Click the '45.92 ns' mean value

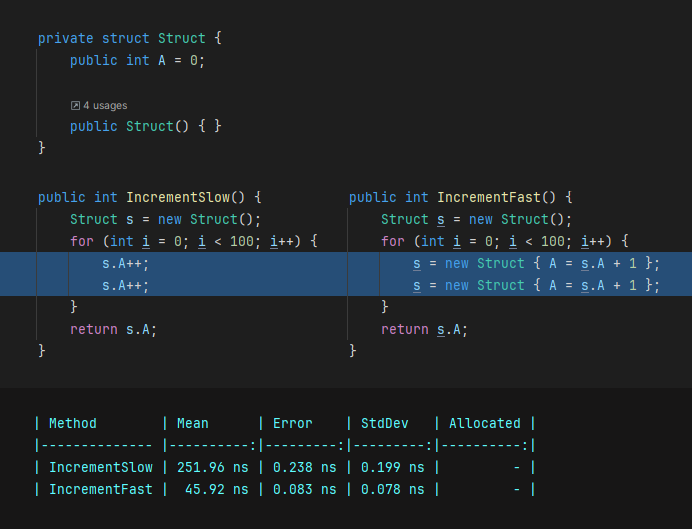(x=217, y=489)
